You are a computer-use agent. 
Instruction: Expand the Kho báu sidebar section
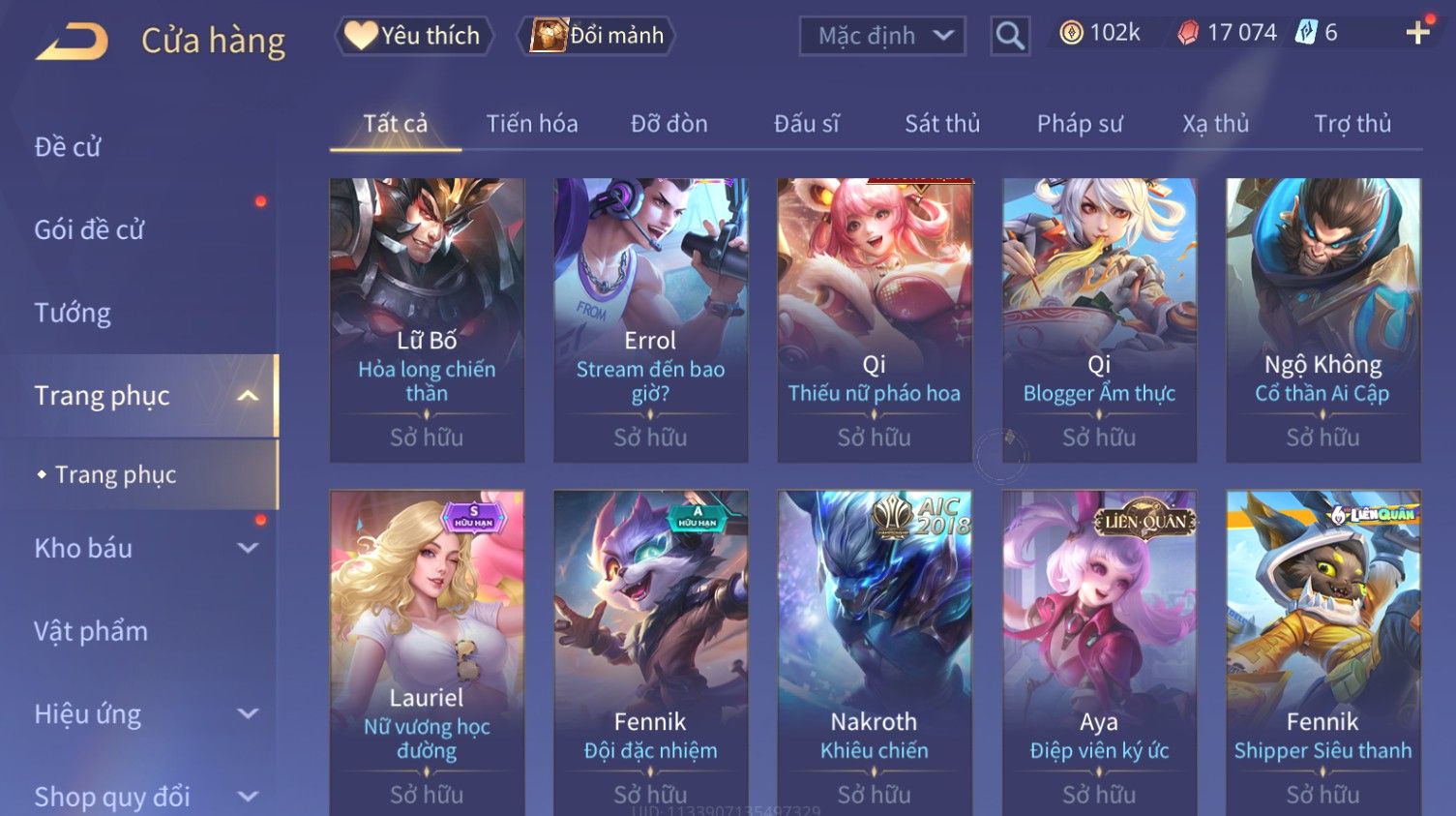[x=248, y=548]
